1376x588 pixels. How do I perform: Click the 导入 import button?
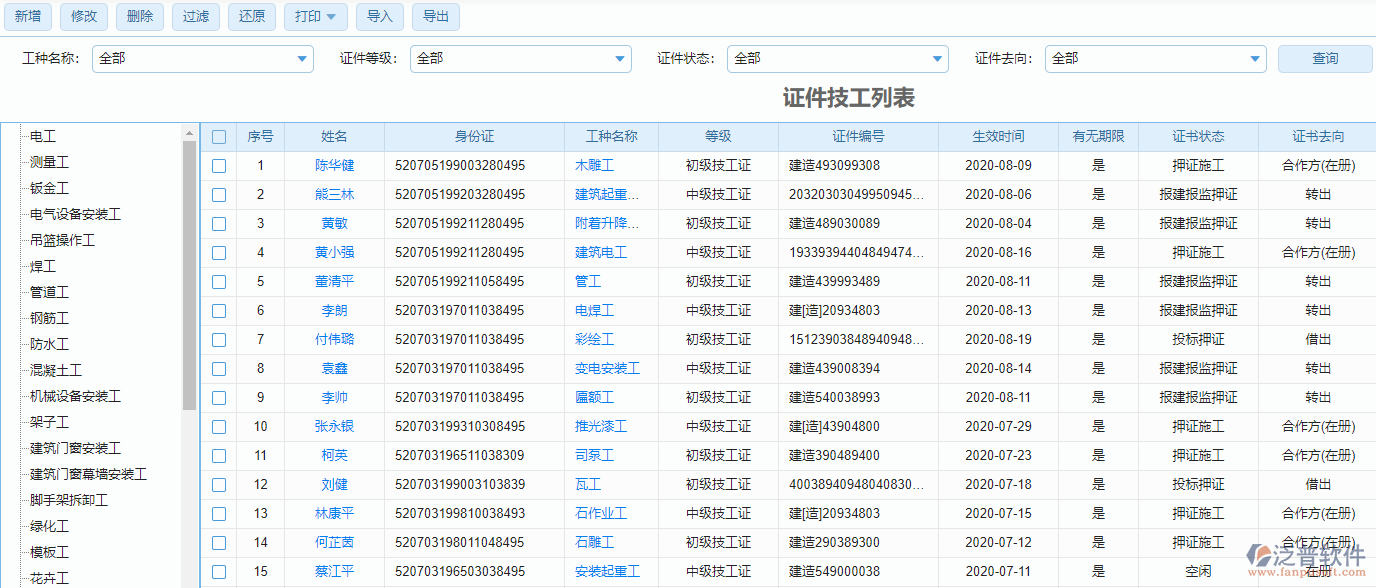(x=379, y=17)
